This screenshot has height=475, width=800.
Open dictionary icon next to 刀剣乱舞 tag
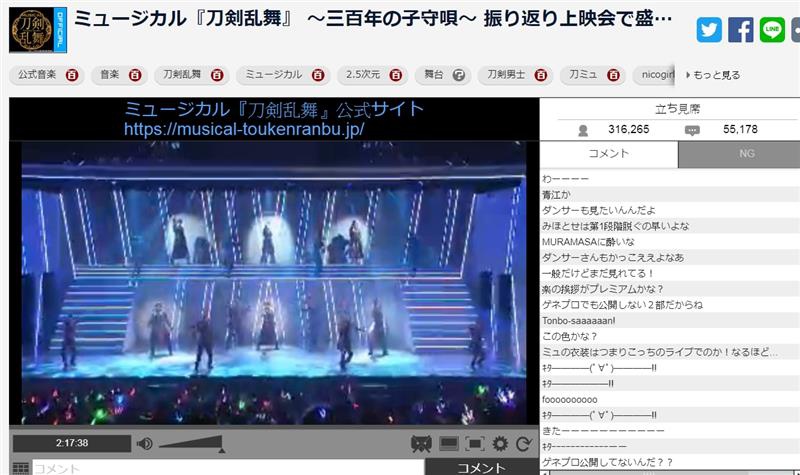217,75
